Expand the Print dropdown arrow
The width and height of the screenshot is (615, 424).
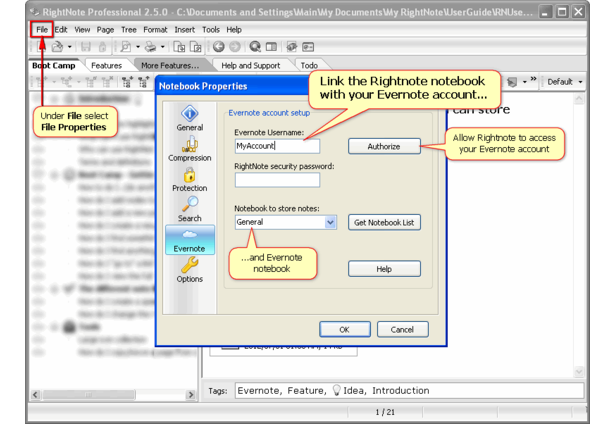coord(162,47)
